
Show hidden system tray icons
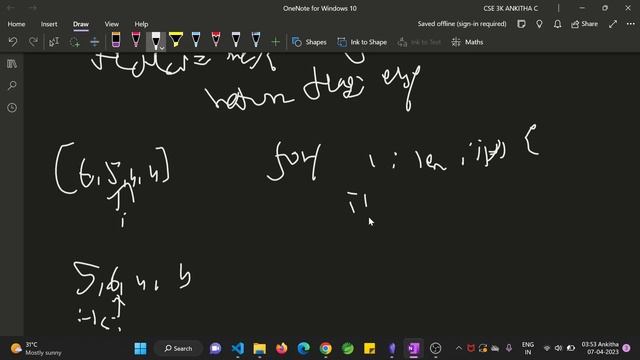[458, 348]
